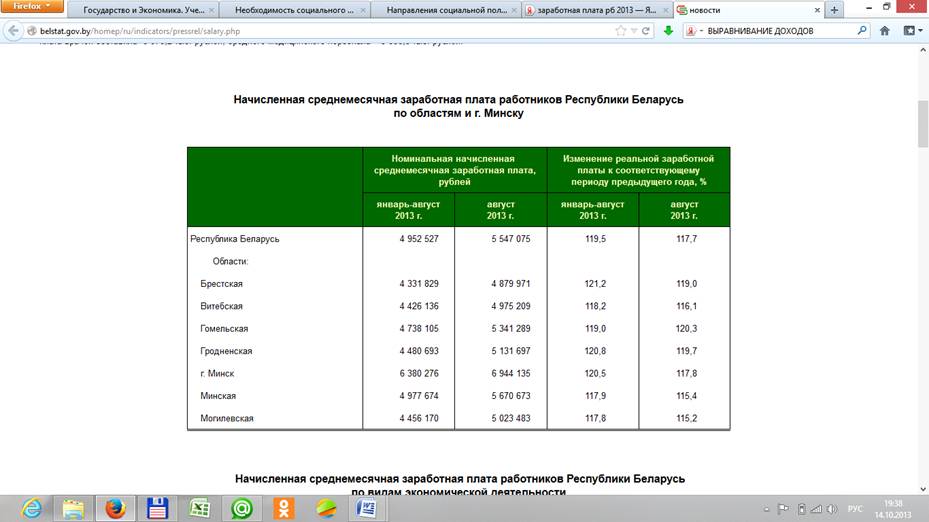Go to the Firefox home page
929x522 pixels.
point(885,31)
